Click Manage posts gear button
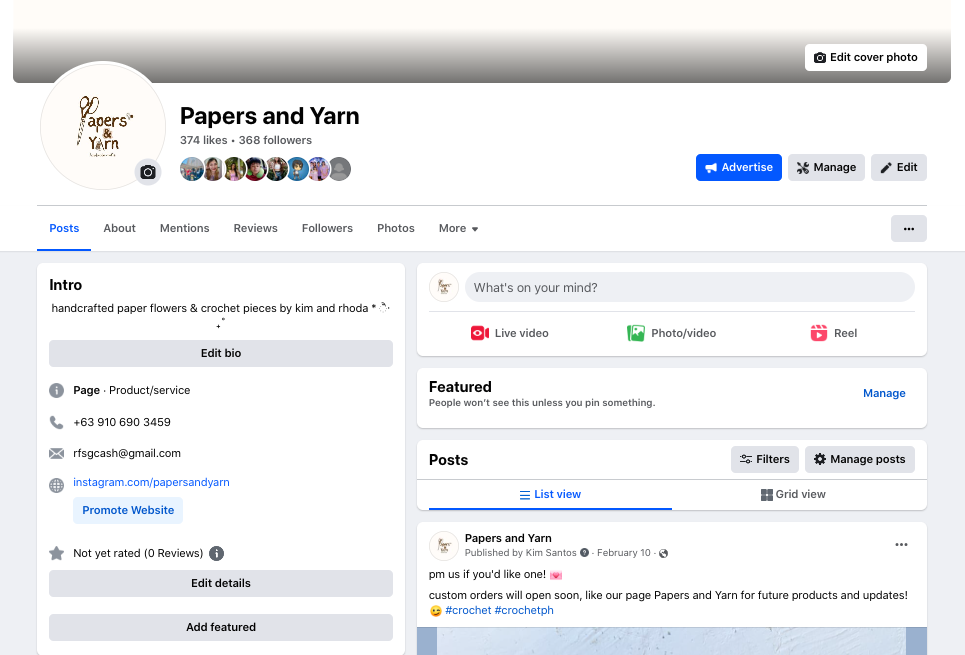 [859, 459]
